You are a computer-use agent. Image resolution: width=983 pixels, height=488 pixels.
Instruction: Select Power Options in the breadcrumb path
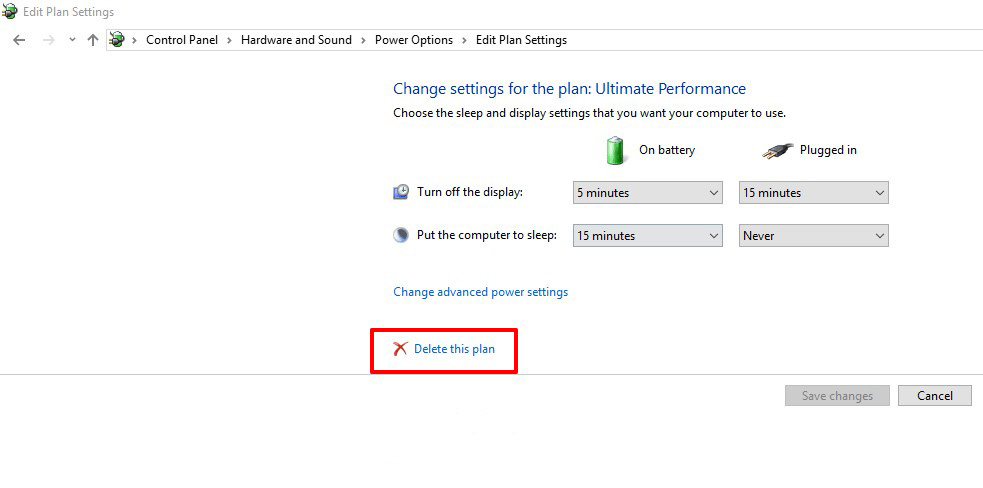coord(413,40)
